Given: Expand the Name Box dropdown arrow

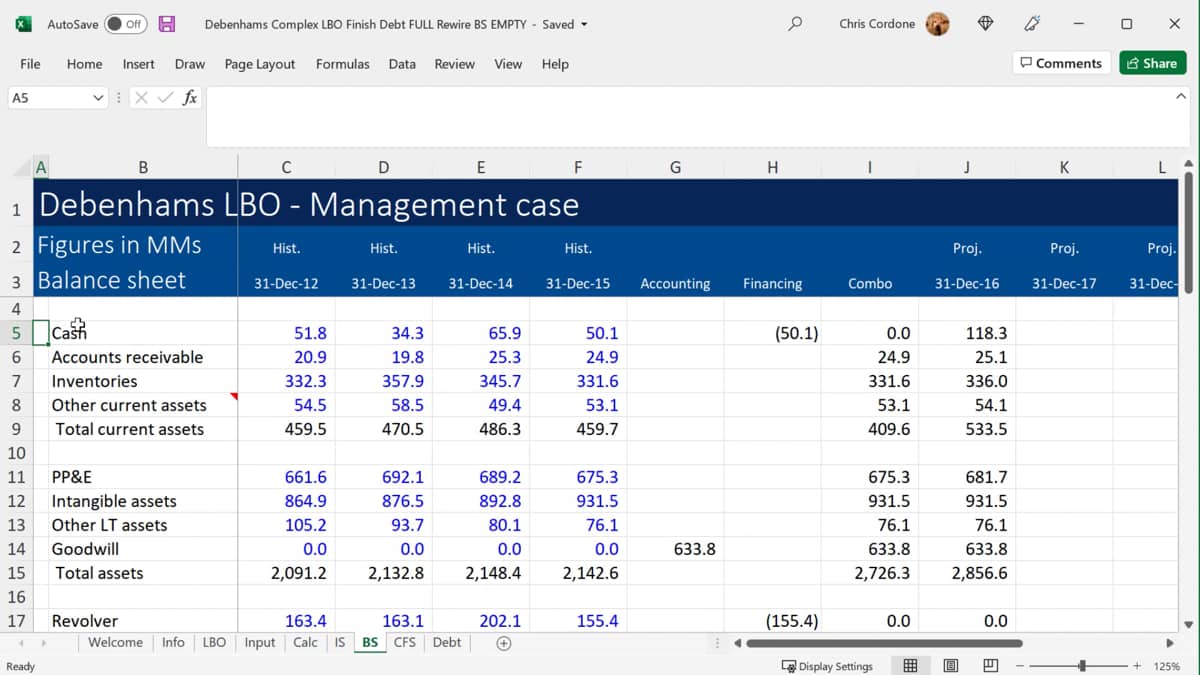Looking at the screenshot, I should [98, 98].
